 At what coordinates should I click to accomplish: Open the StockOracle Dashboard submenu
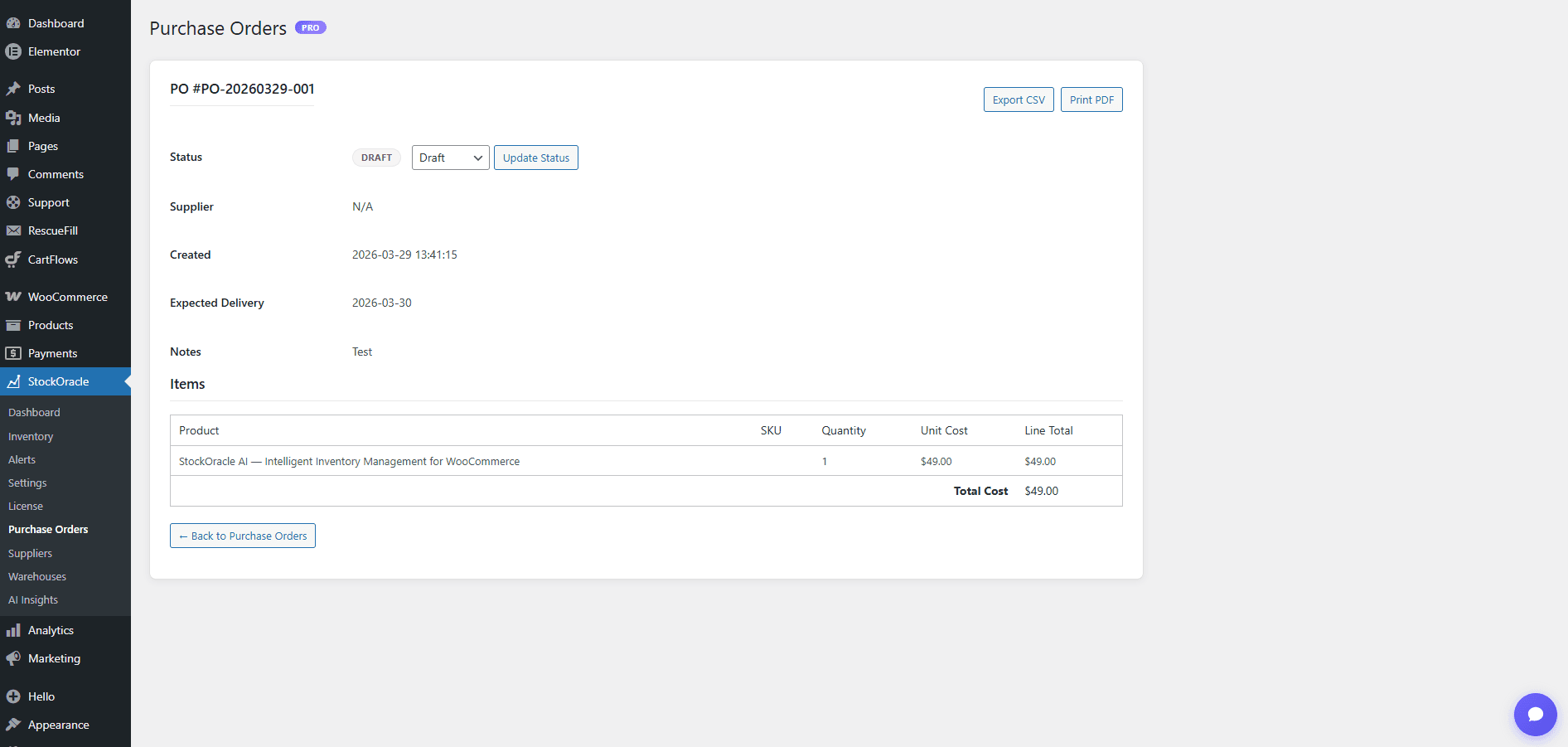[x=34, y=412]
